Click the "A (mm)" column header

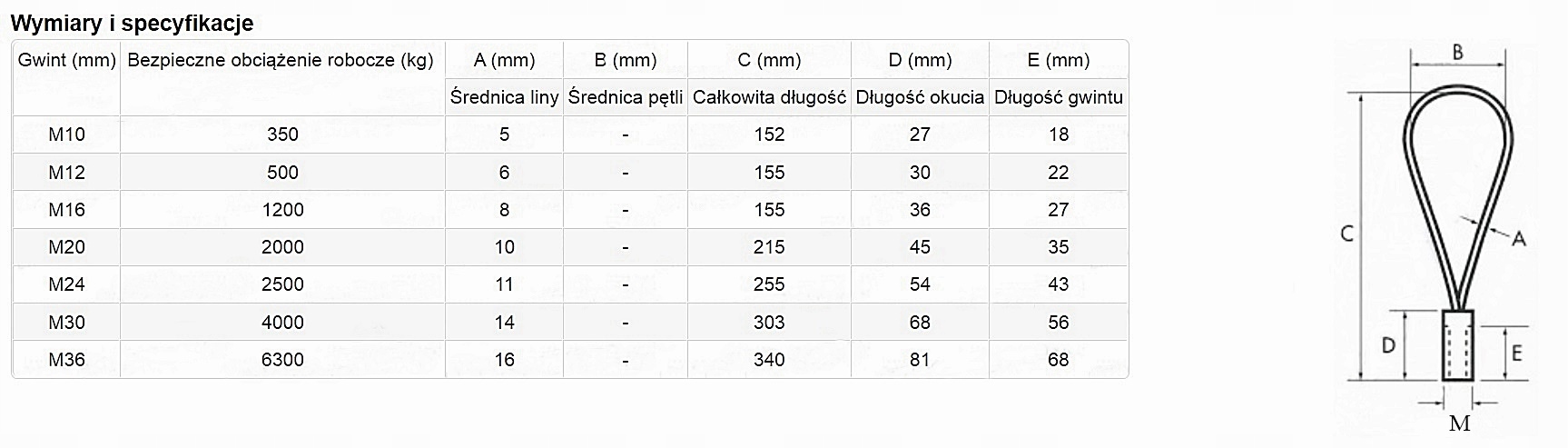(504, 60)
